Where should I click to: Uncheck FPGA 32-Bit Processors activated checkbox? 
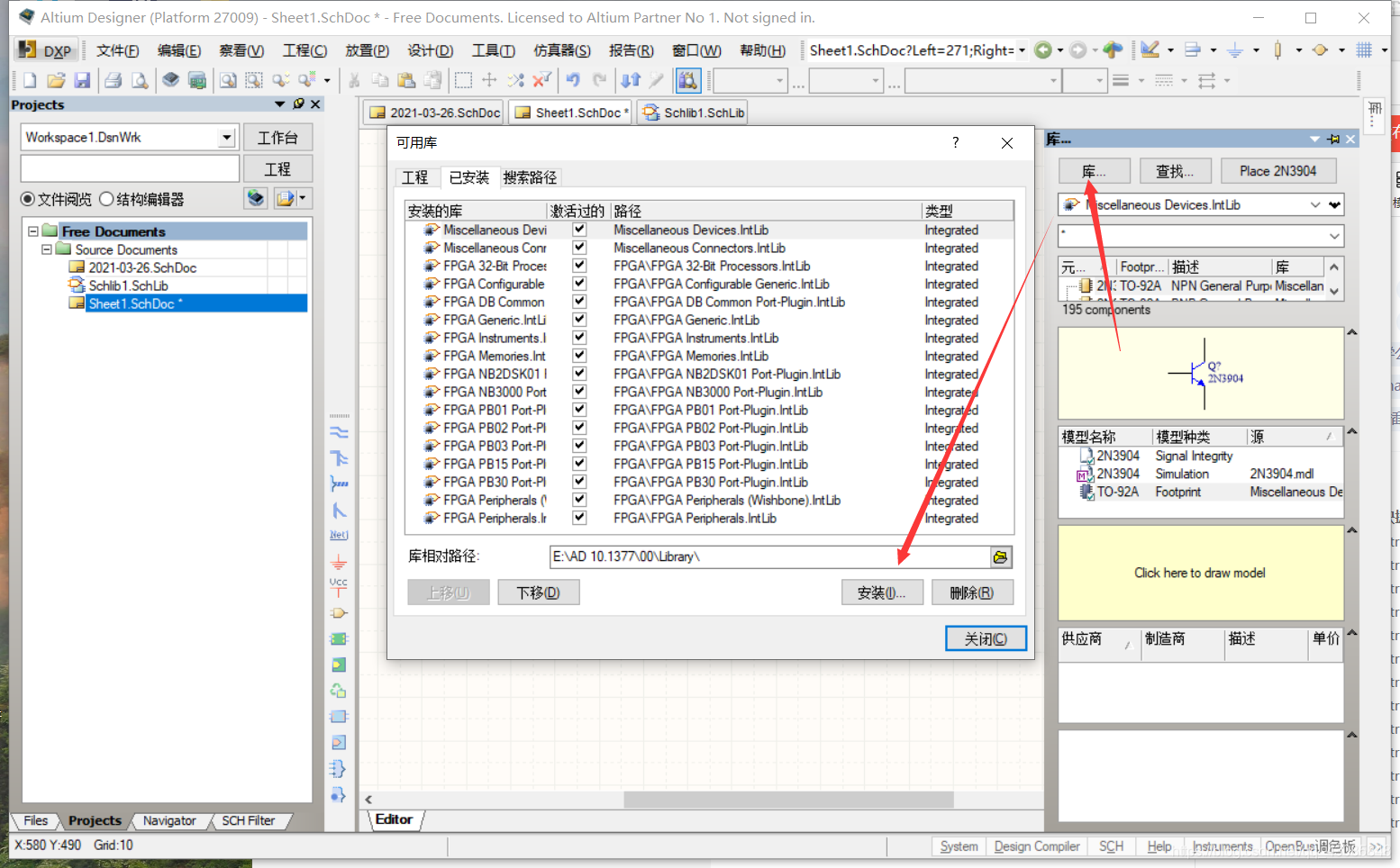pyautogui.click(x=579, y=266)
